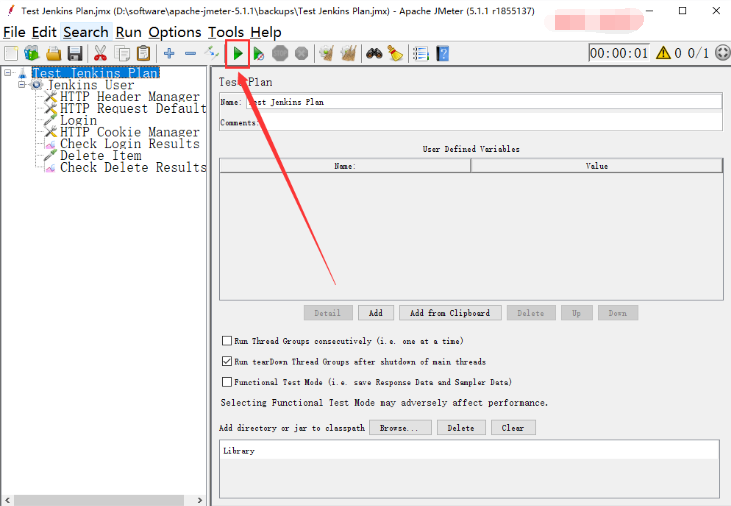Open the Function Helper list icon

coord(421,54)
